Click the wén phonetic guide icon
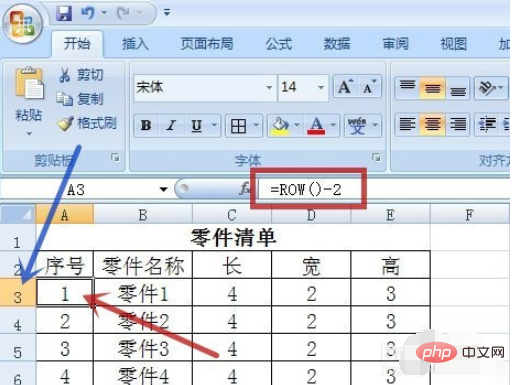515x385 pixels. pyautogui.click(x=357, y=126)
